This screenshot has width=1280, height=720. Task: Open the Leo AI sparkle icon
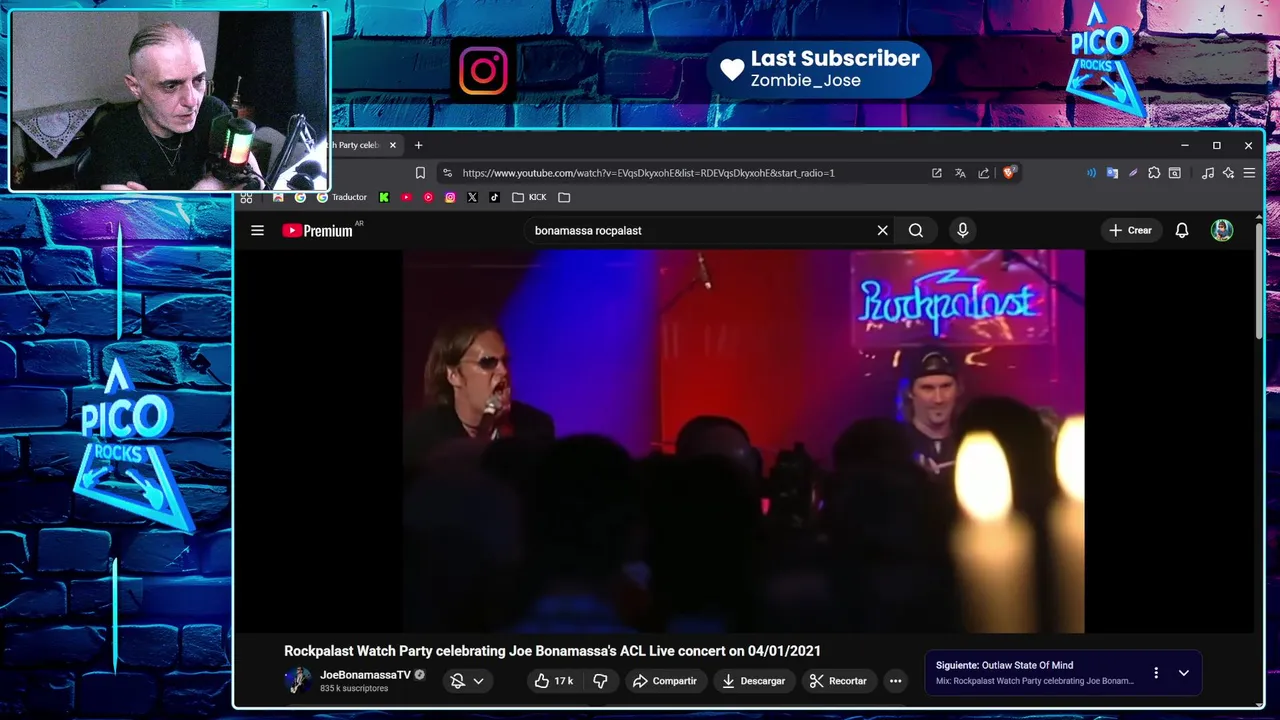[1229, 173]
